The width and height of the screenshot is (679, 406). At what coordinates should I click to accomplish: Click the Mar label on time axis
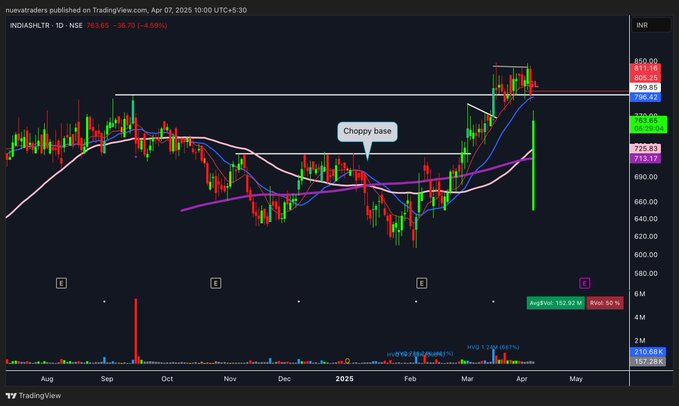[467, 379]
